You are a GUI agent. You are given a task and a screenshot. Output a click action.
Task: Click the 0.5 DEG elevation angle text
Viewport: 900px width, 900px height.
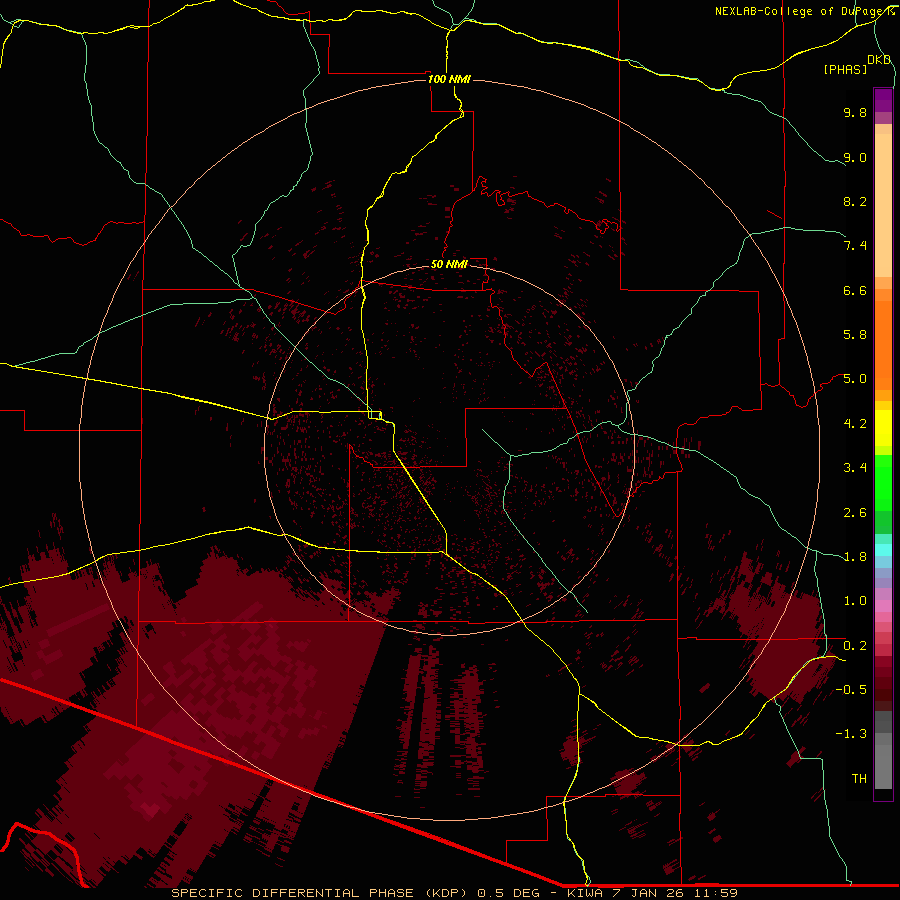coord(509,893)
